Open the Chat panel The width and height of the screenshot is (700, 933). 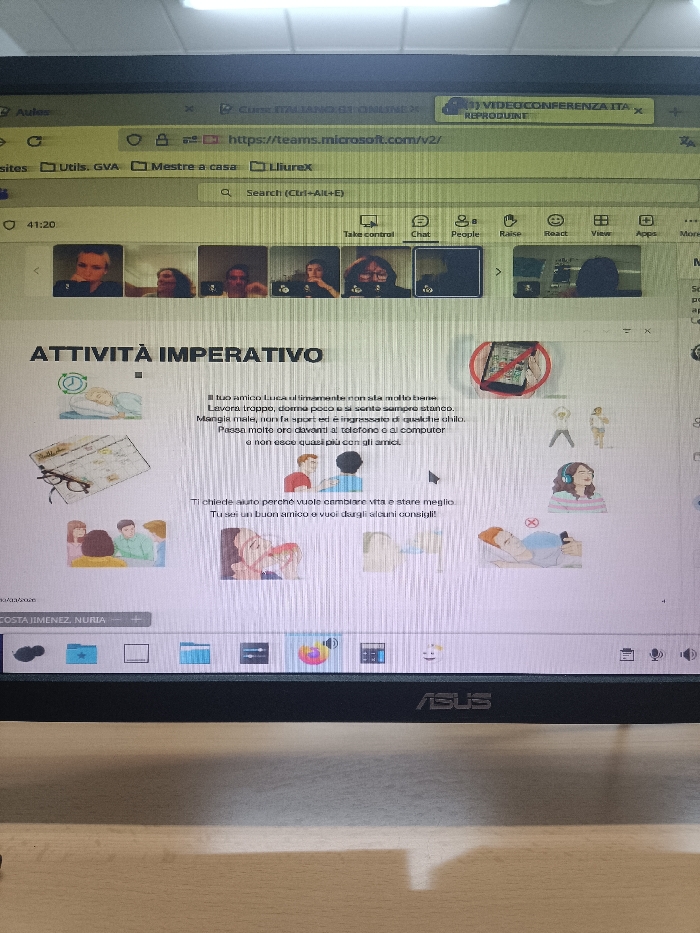pos(420,227)
